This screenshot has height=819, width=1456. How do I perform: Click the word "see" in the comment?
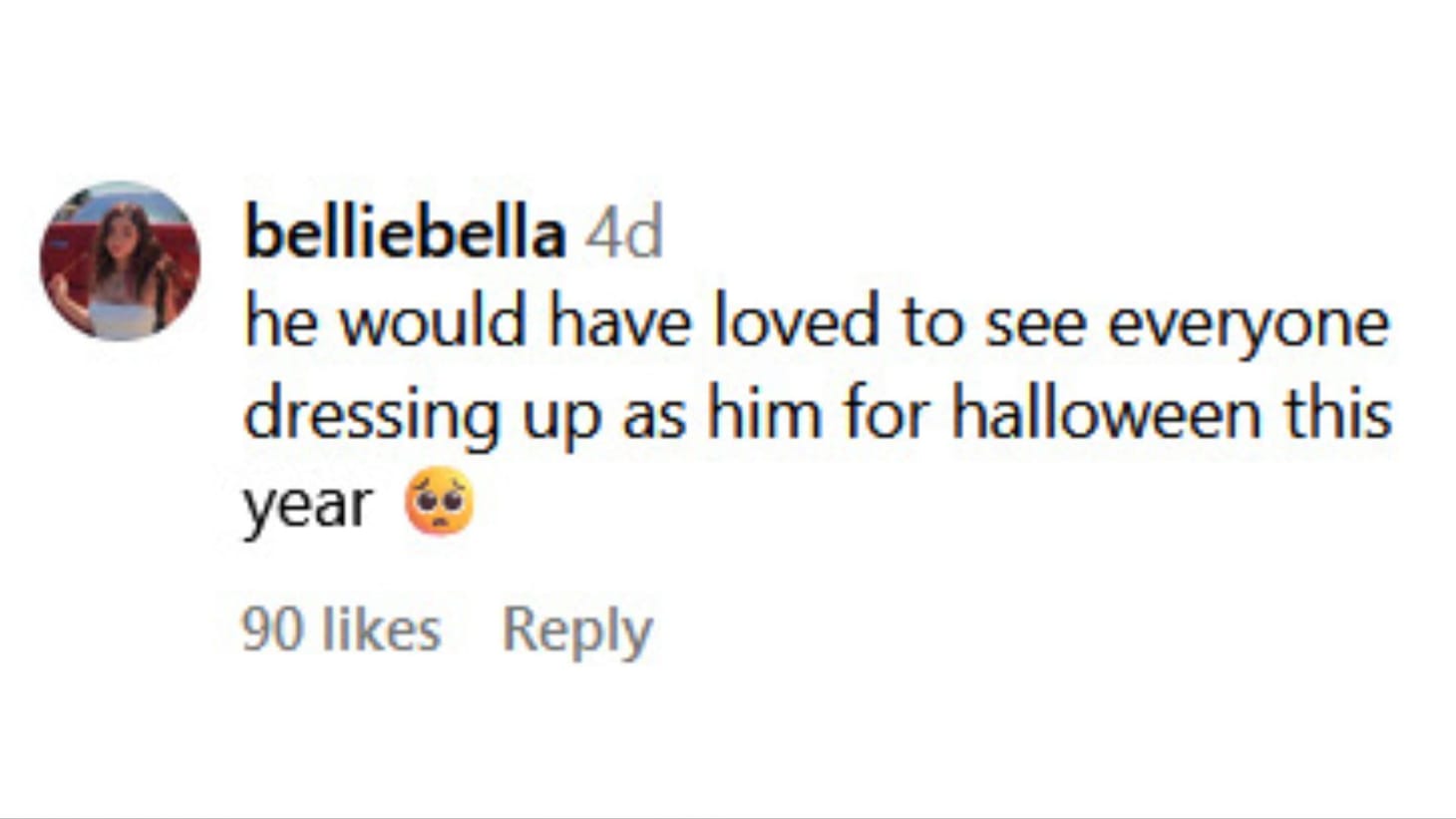(1034, 323)
